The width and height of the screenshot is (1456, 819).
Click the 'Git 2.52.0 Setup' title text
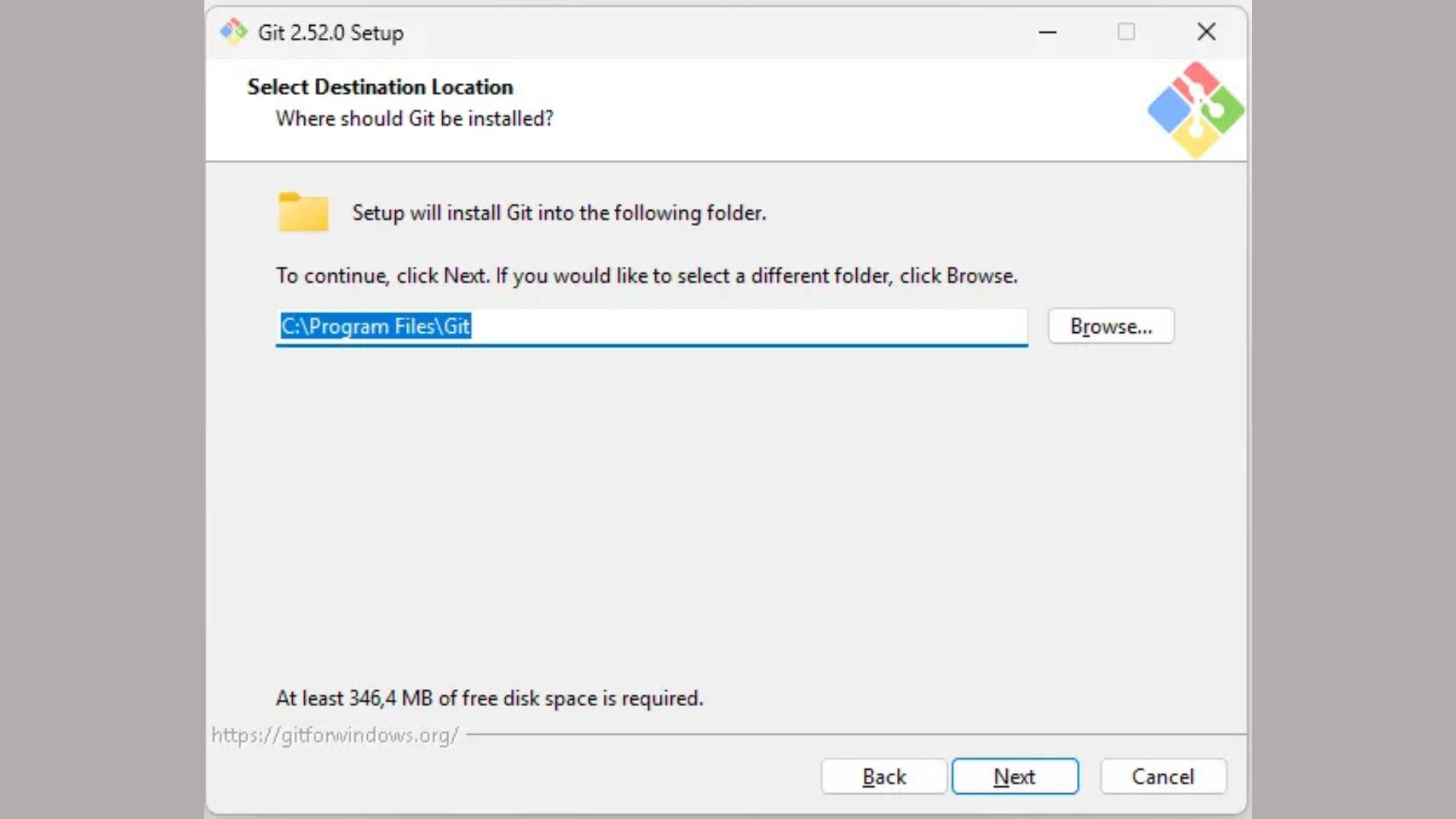pos(331,33)
